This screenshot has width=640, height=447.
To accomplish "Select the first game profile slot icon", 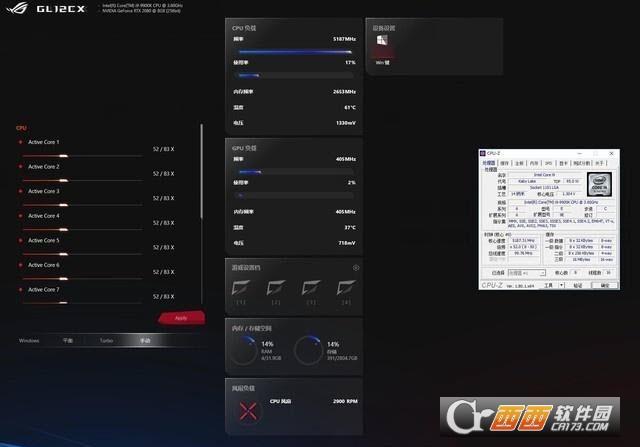I will coord(240,289).
